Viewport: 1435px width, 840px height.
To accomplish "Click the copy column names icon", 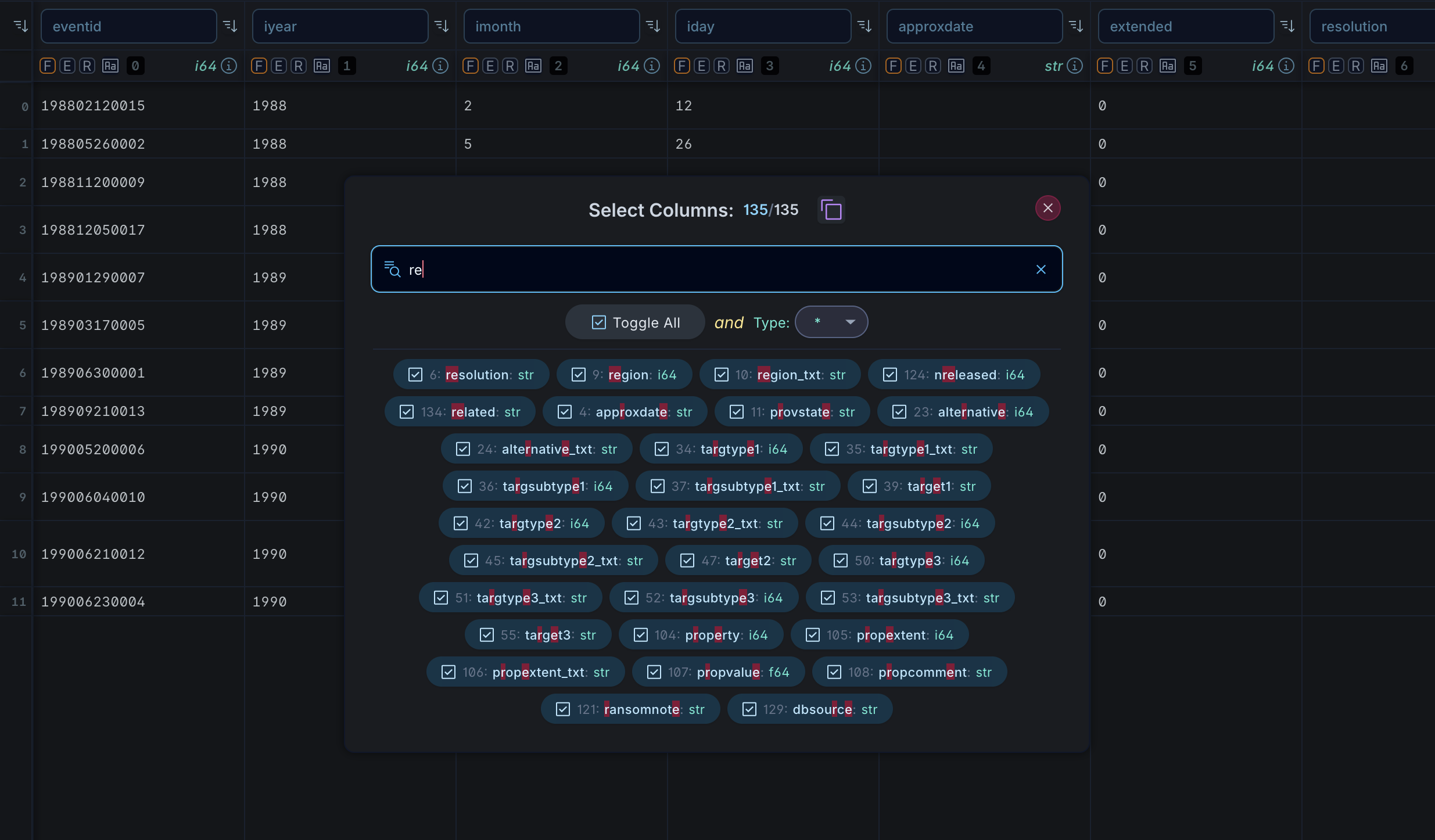I will (x=831, y=210).
